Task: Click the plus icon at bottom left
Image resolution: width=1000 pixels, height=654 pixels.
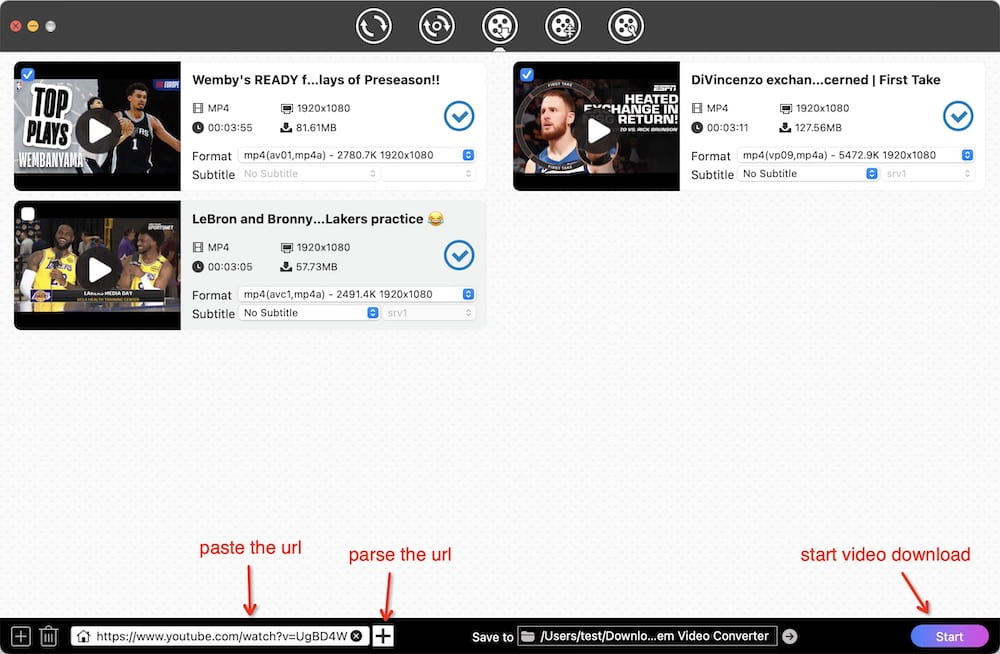Action: [20, 635]
